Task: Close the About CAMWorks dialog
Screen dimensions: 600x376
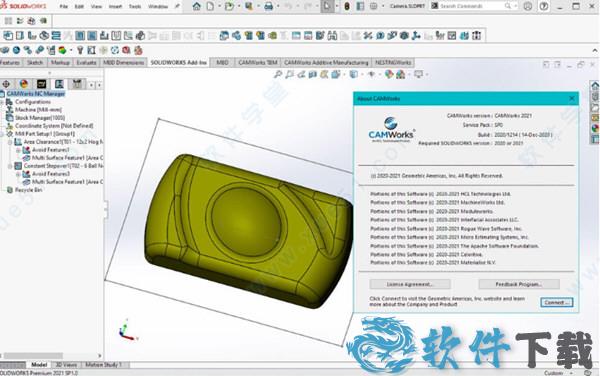Action: [572, 99]
